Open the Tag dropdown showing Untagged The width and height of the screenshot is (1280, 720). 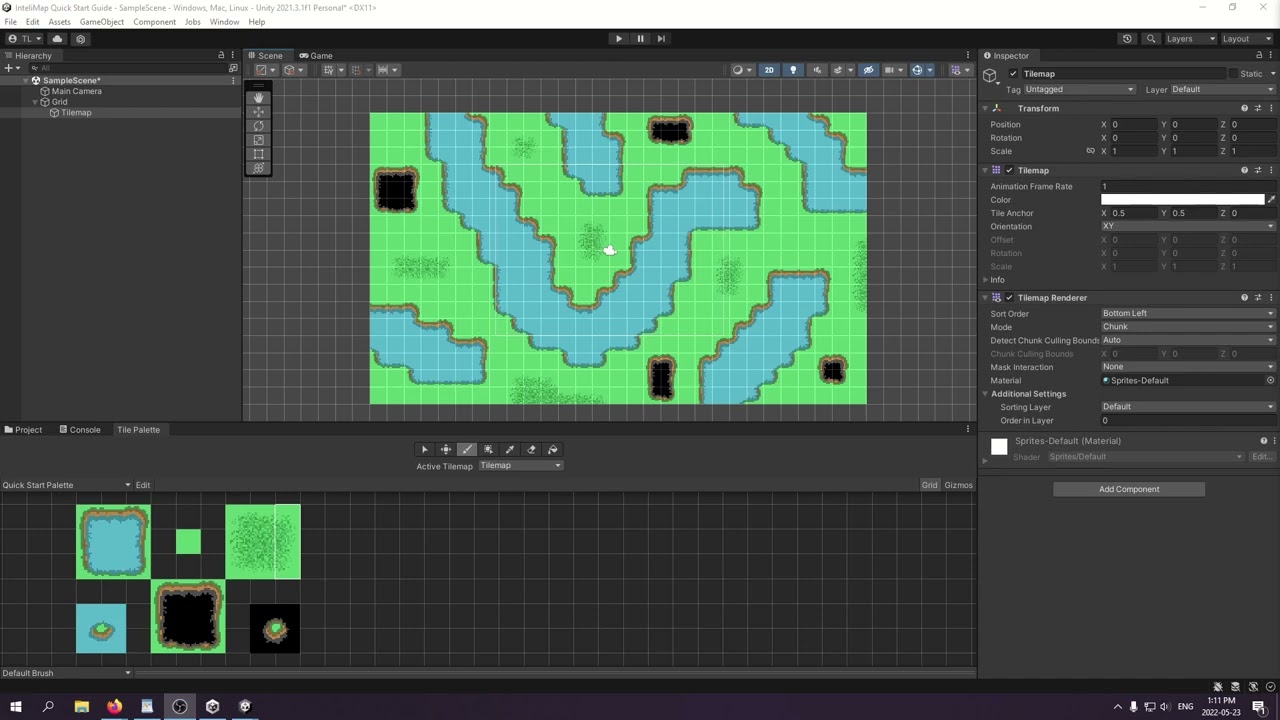1078,90
